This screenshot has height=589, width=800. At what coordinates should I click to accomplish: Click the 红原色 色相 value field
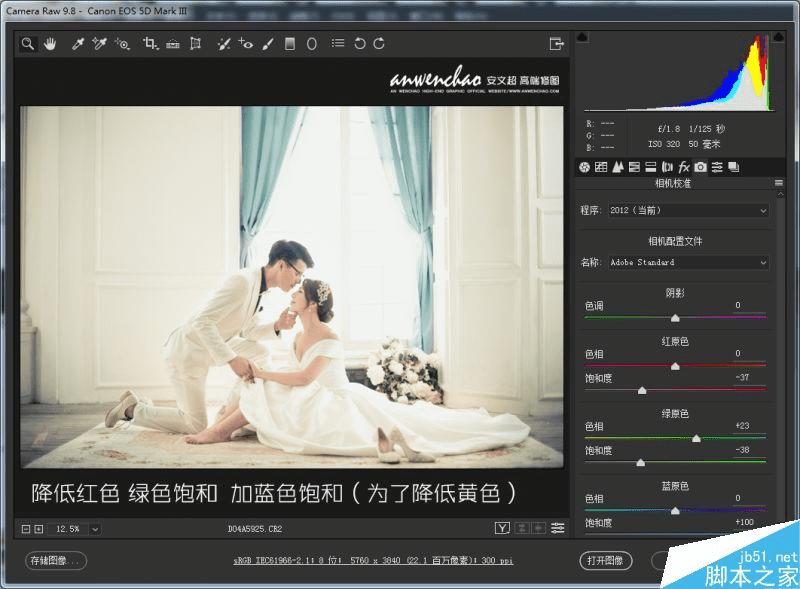[x=749, y=353]
